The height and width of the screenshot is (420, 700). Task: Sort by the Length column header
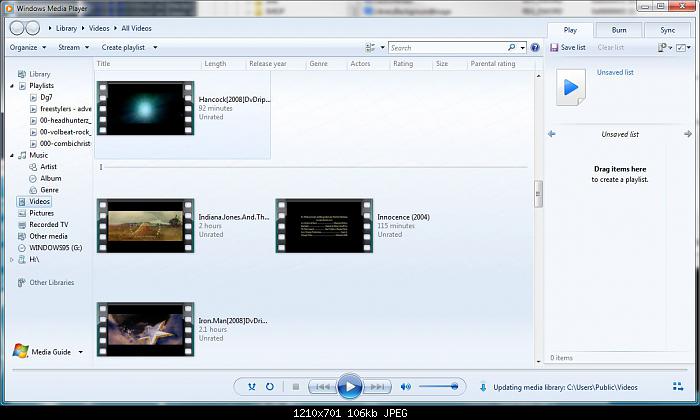[215, 63]
